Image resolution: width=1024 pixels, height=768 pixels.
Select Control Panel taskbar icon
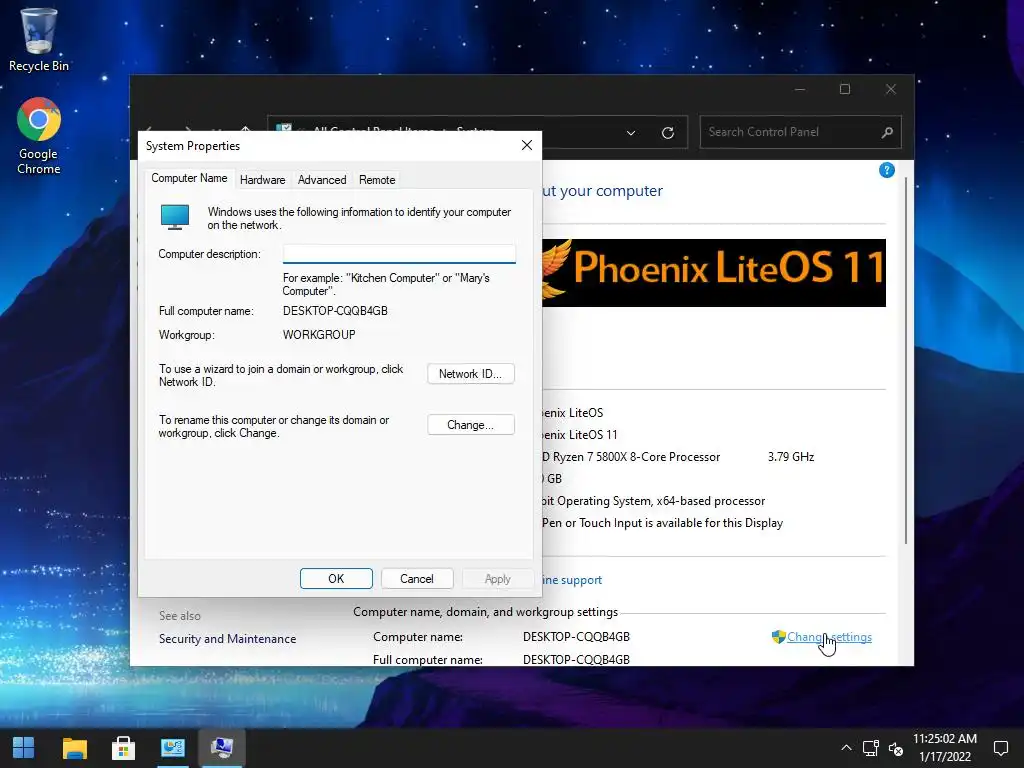(172, 748)
